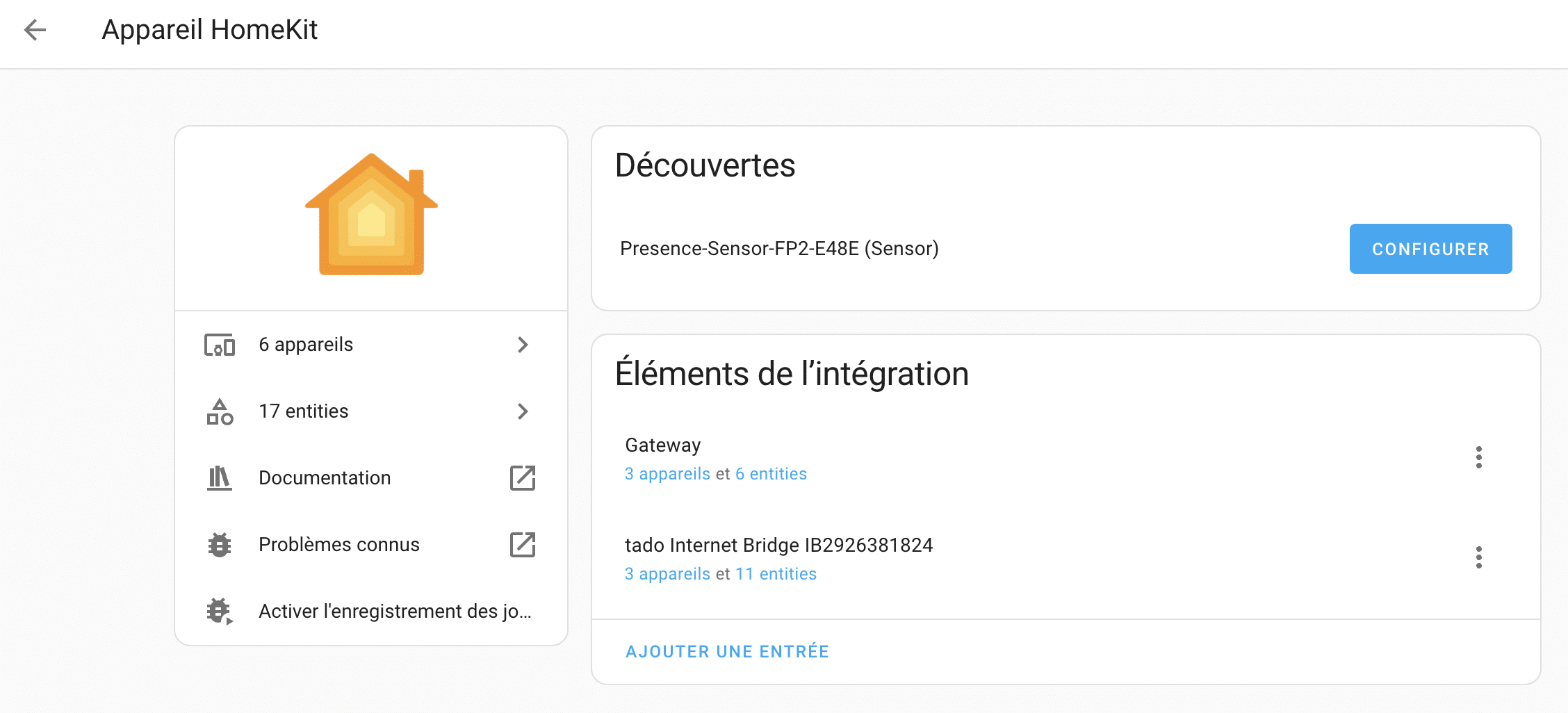
Task: Select Activer l'enregistrement des journaux item
Action: tap(371, 612)
